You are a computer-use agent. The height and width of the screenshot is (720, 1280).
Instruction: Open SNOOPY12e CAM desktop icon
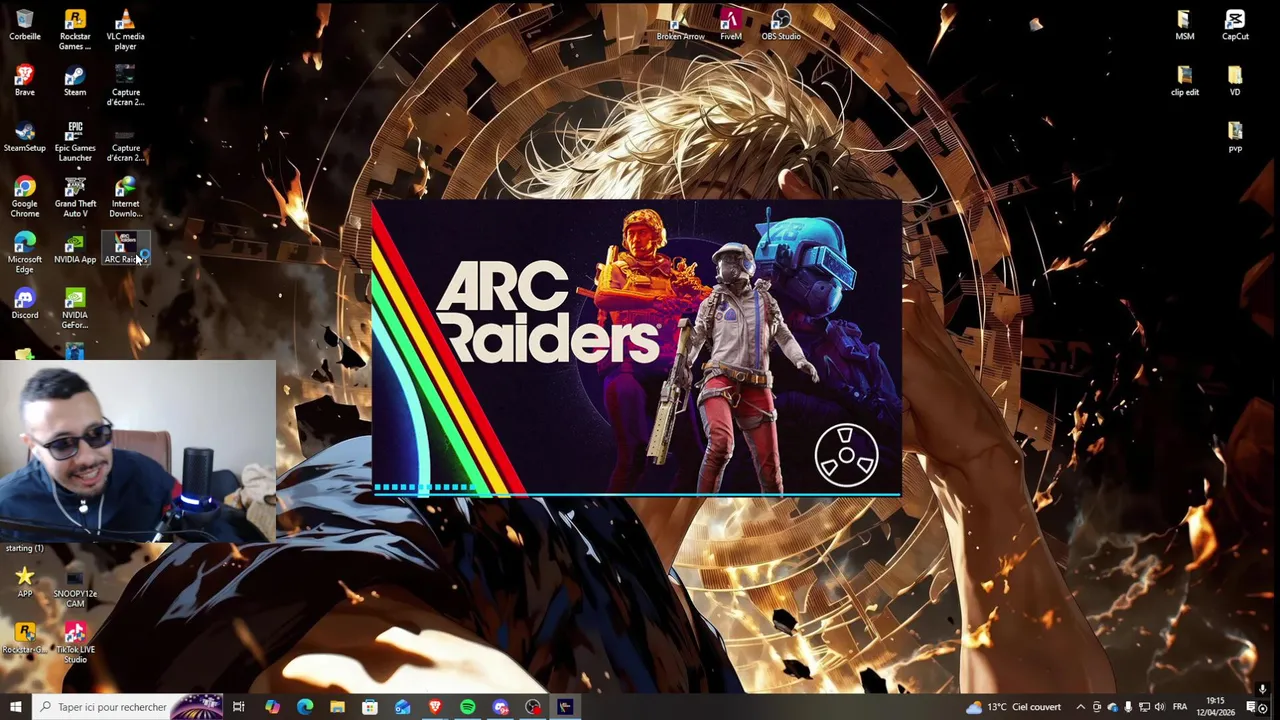click(75, 587)
